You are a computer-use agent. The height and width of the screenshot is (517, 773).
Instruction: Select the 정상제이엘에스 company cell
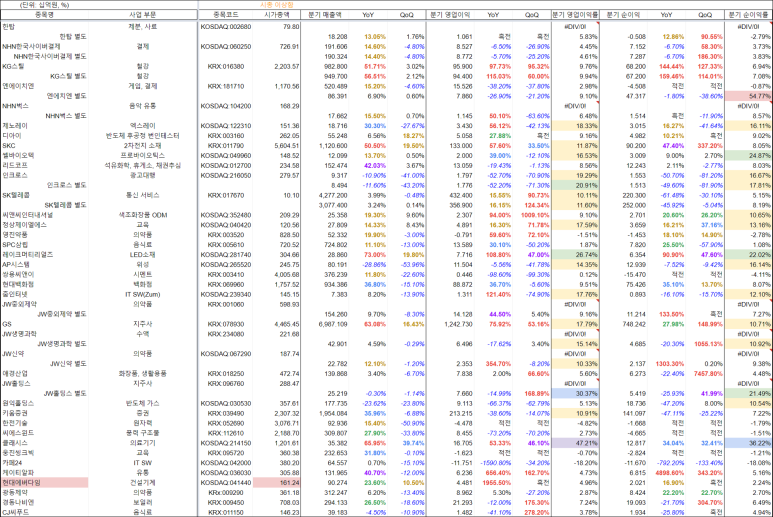tap(24, 225)
